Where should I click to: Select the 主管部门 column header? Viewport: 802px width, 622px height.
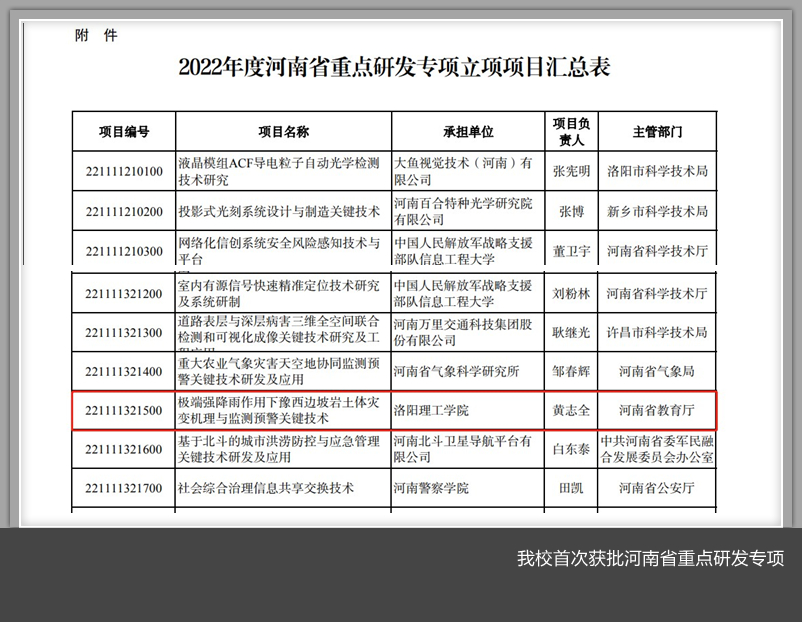click(657, 131)
